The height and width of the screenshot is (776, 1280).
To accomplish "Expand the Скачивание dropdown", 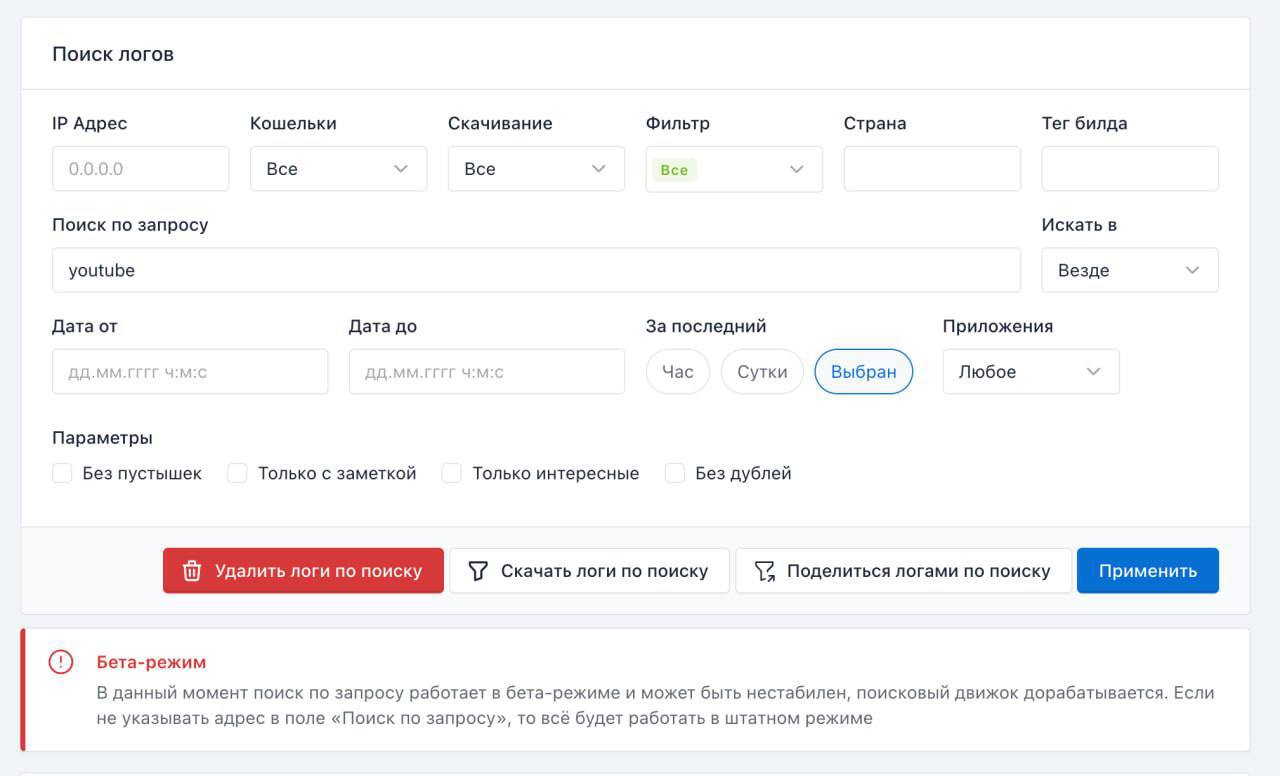I will pos(536,169).
